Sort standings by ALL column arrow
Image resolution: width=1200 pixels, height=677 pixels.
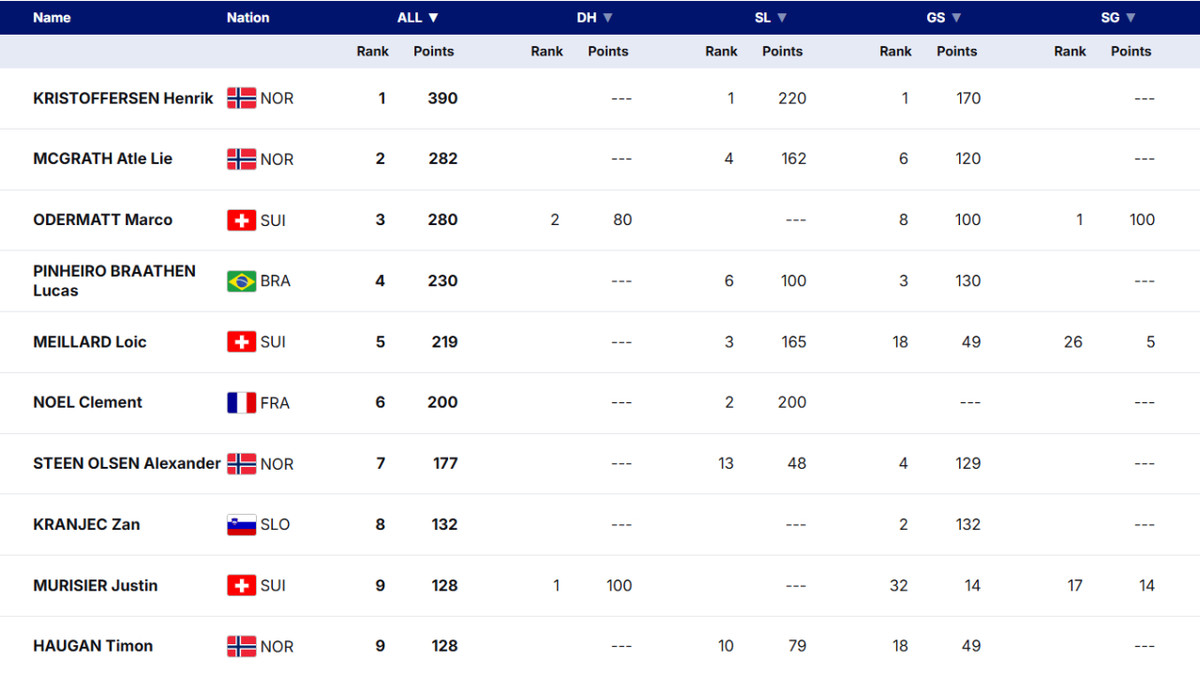click(433, 18)
